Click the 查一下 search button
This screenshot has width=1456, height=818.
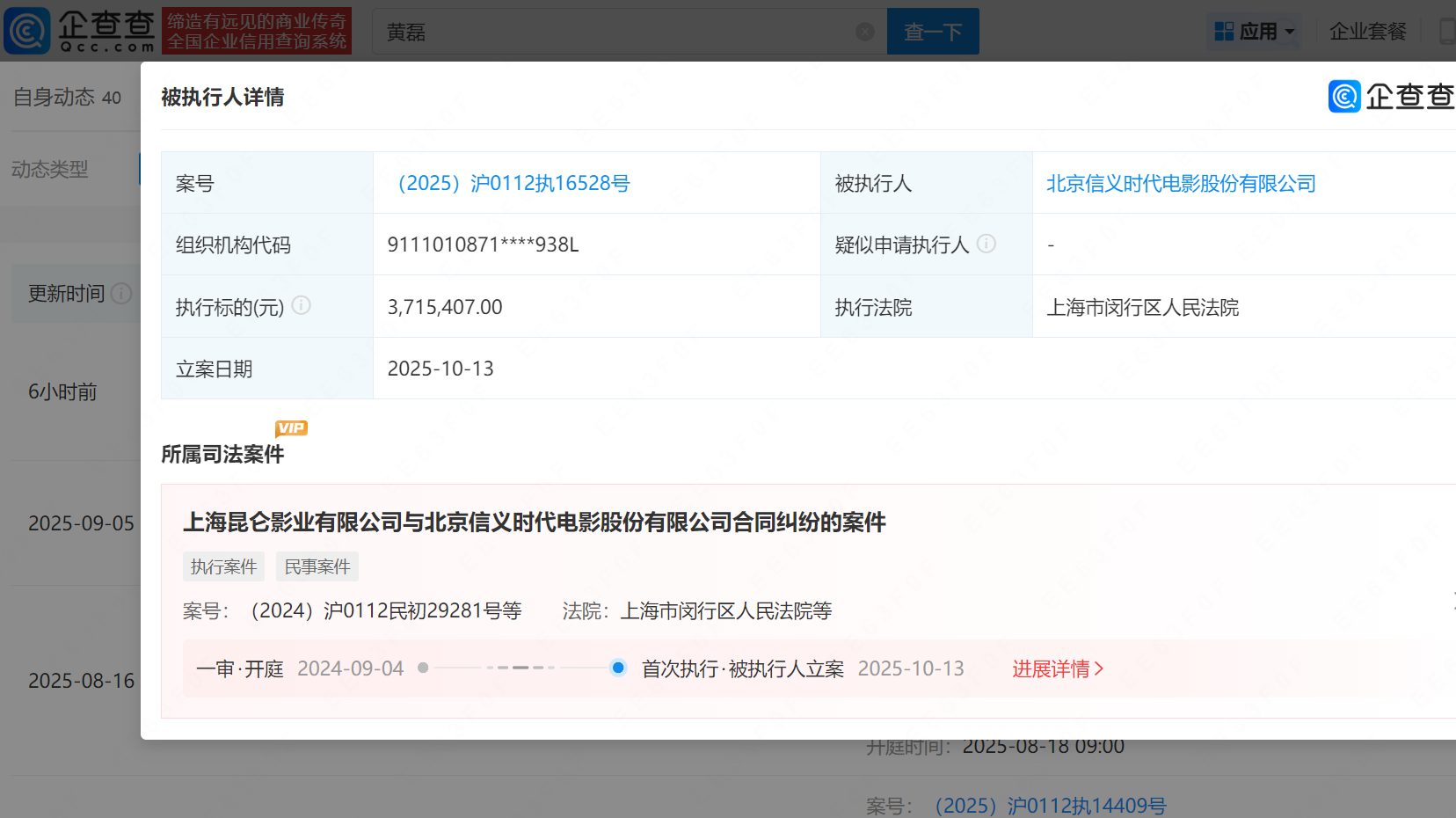[x=932, y=32]
